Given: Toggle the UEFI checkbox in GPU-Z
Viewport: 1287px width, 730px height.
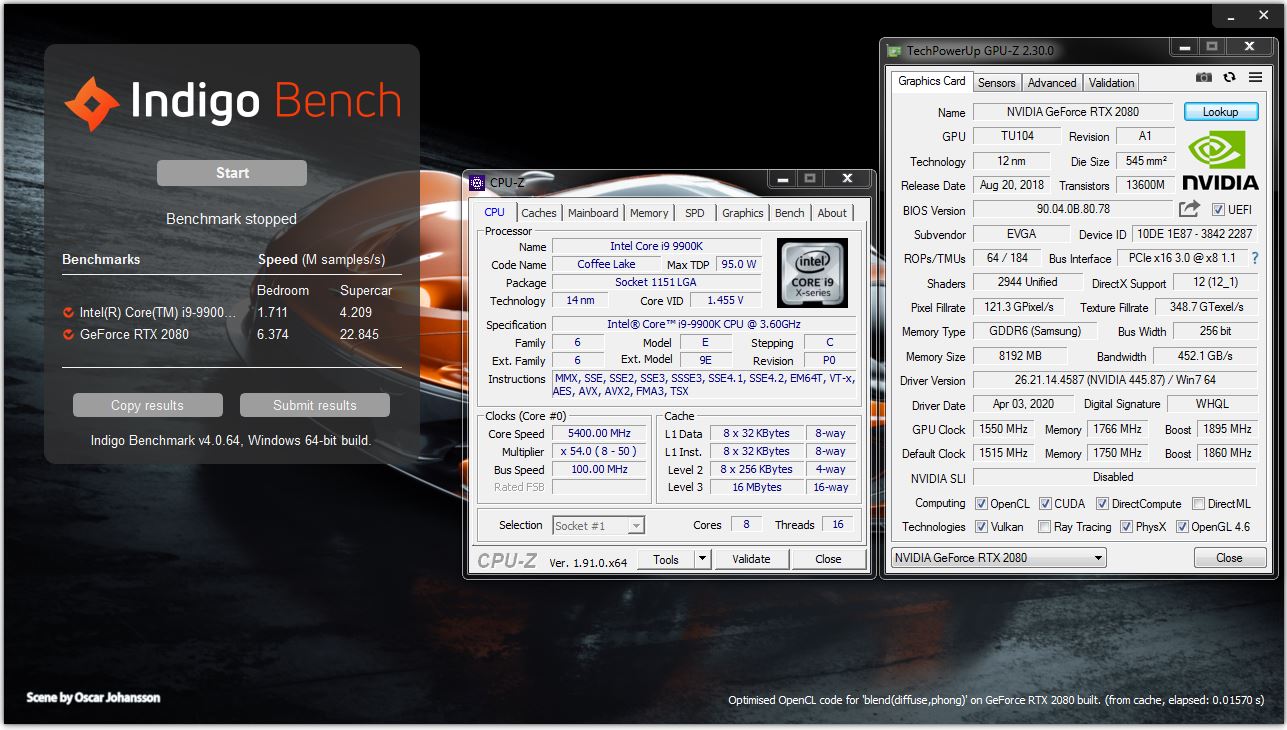Looking at the screenshot, I should tap(1218, 210).
